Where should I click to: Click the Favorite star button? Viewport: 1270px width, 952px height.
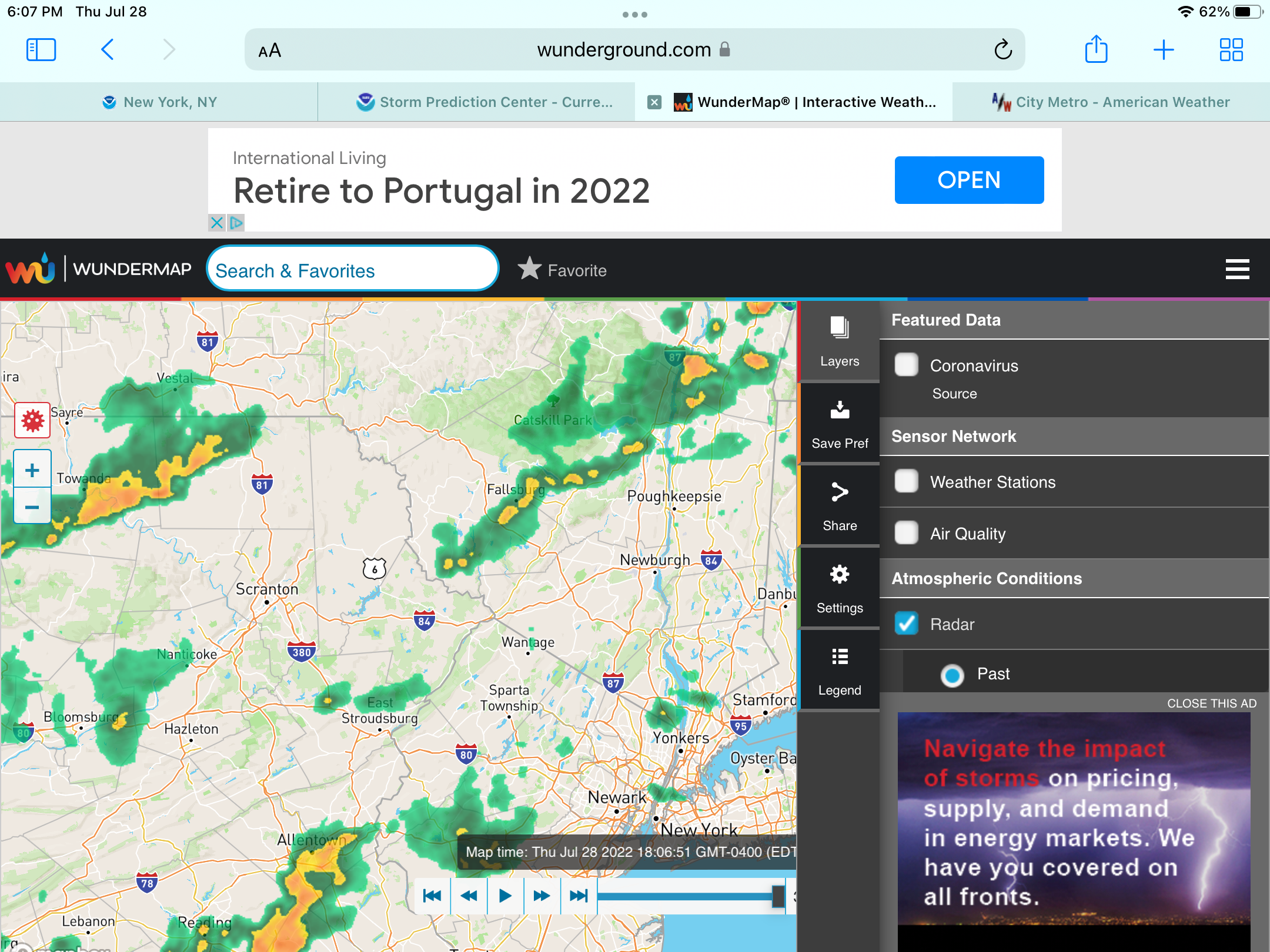tap(562, 269)
